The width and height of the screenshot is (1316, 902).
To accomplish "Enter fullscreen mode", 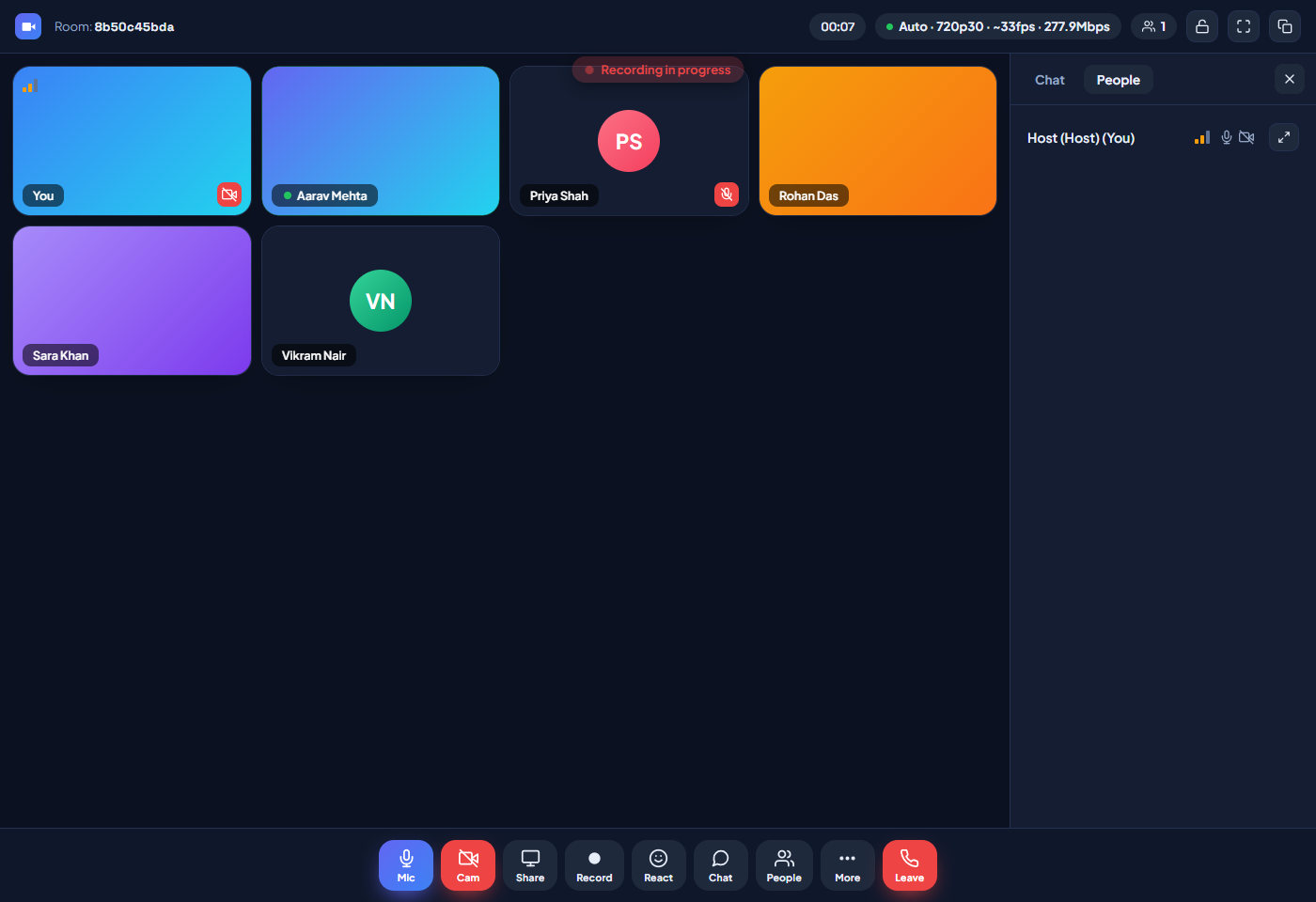I will pyautogui.click(x=1244, y=26).
